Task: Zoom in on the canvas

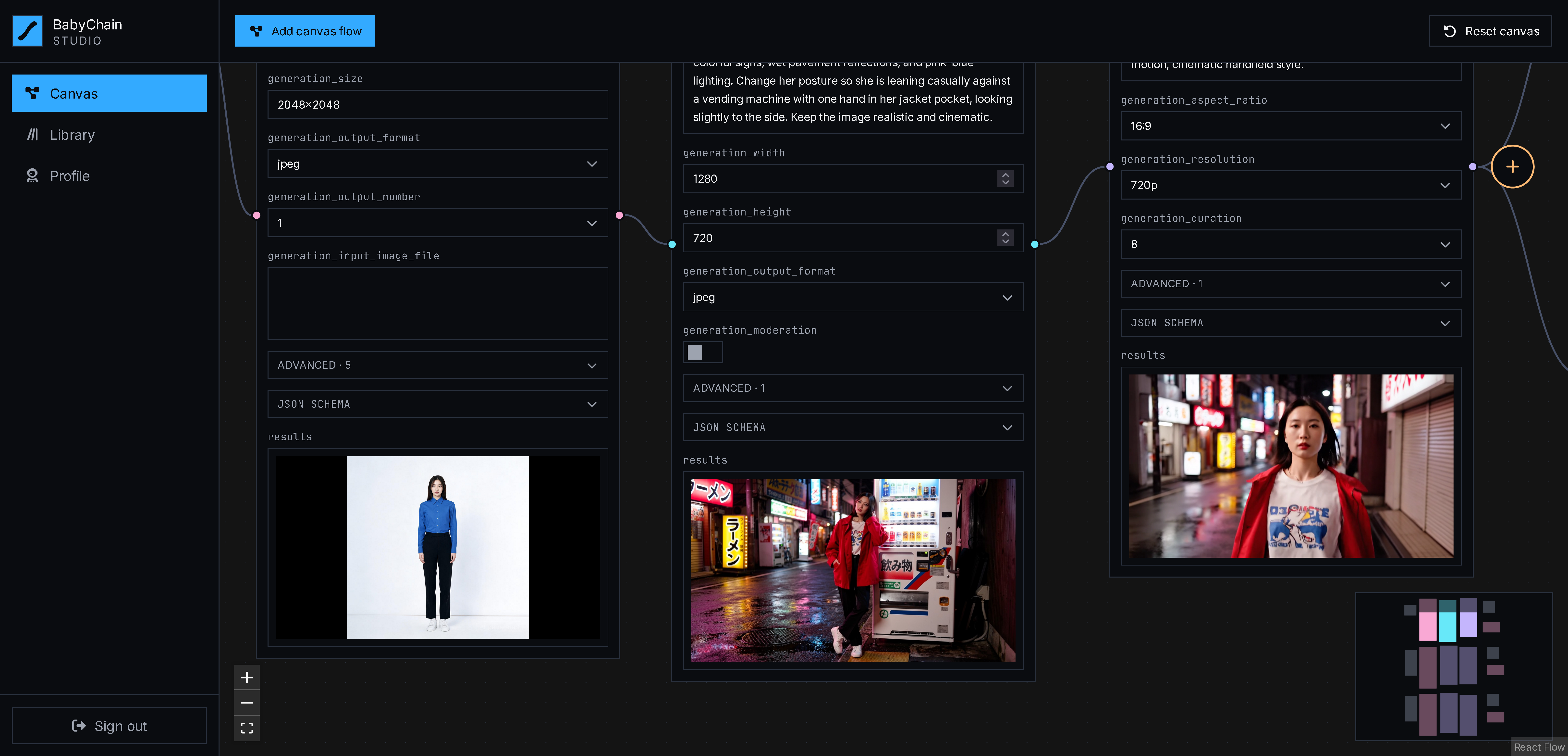Action: (x=246, y=677)
